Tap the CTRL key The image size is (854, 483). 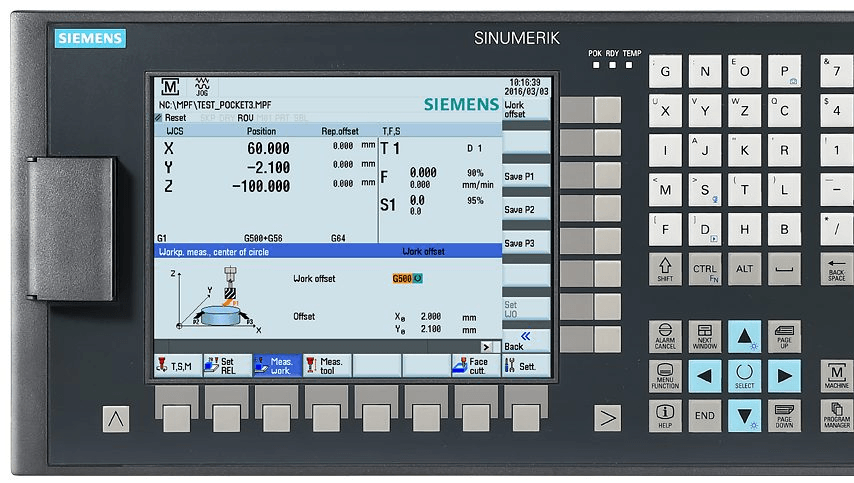click(705, 269)
